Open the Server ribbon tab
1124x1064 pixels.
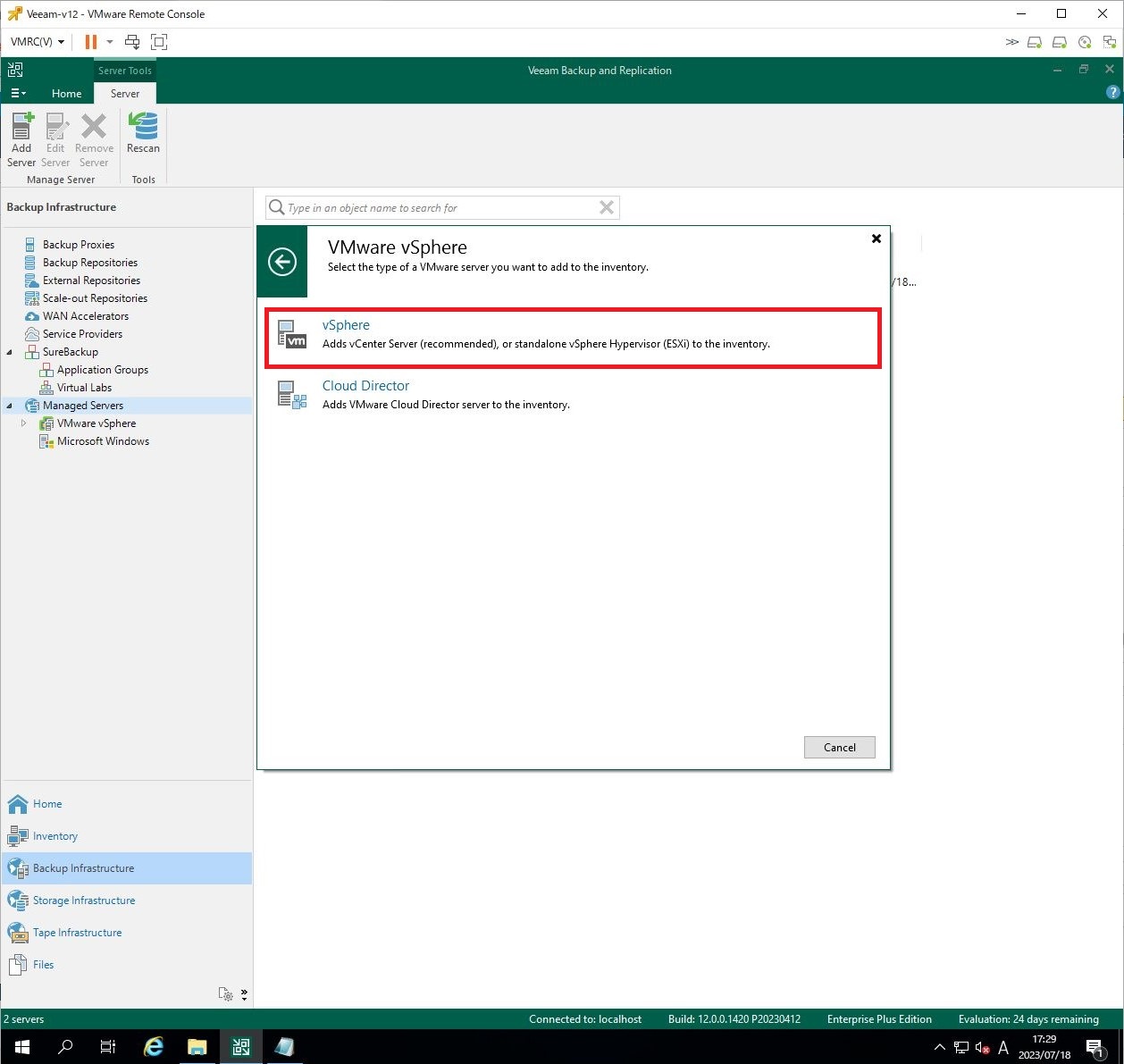coord(125,94)
